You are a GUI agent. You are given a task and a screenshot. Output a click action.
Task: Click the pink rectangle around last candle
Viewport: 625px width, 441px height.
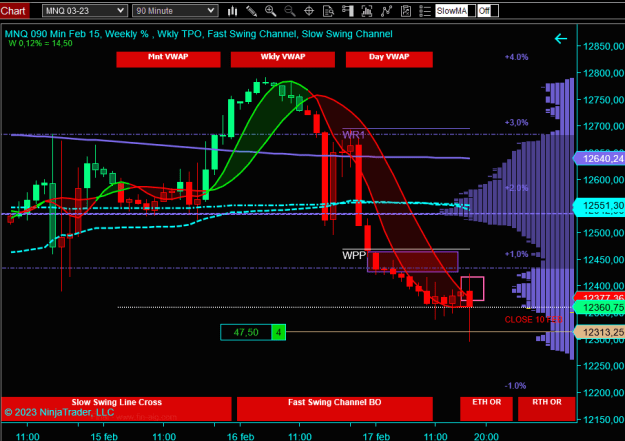472,288
